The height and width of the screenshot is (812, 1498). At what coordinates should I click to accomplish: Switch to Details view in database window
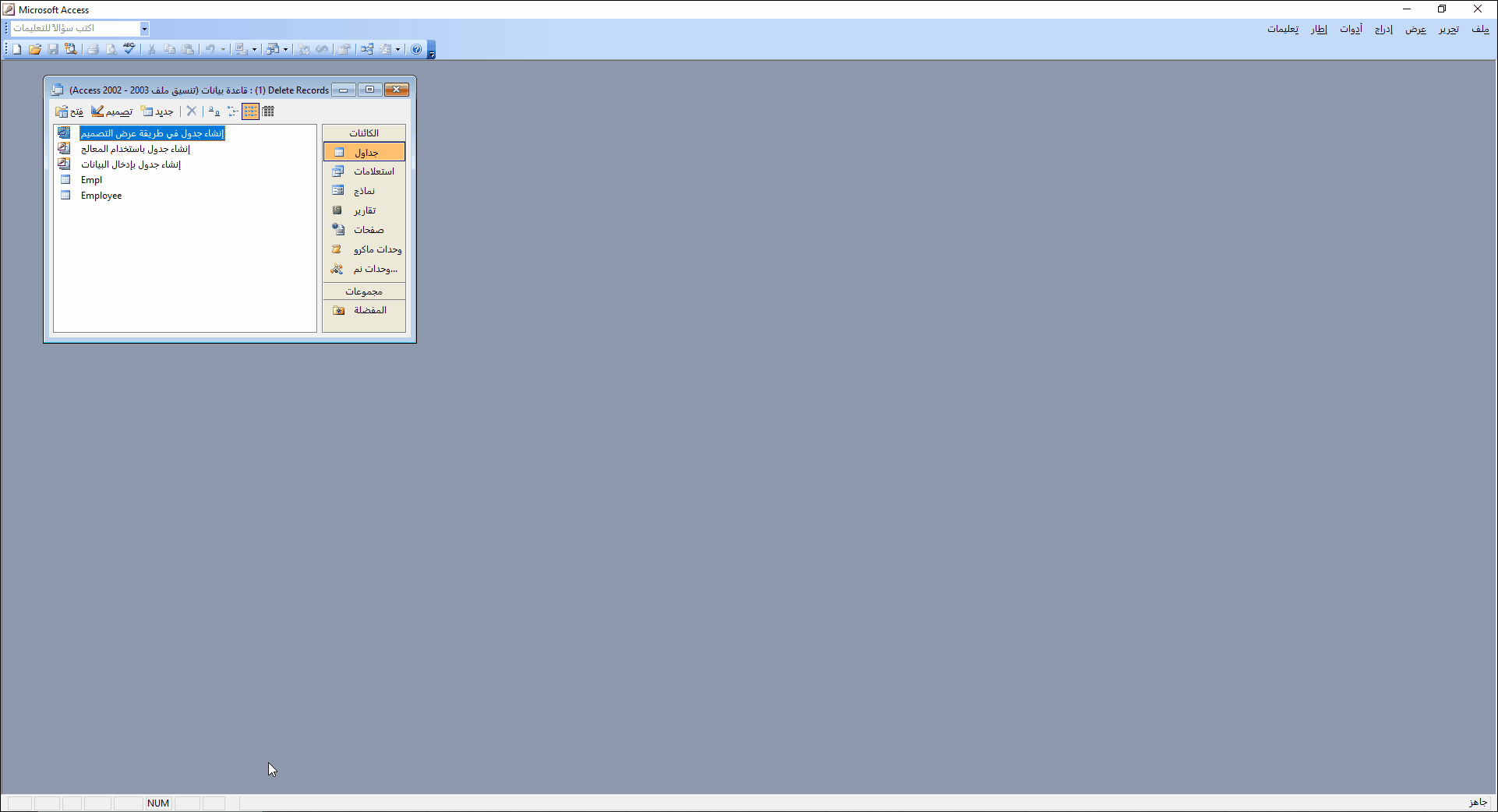pos(269,111)
